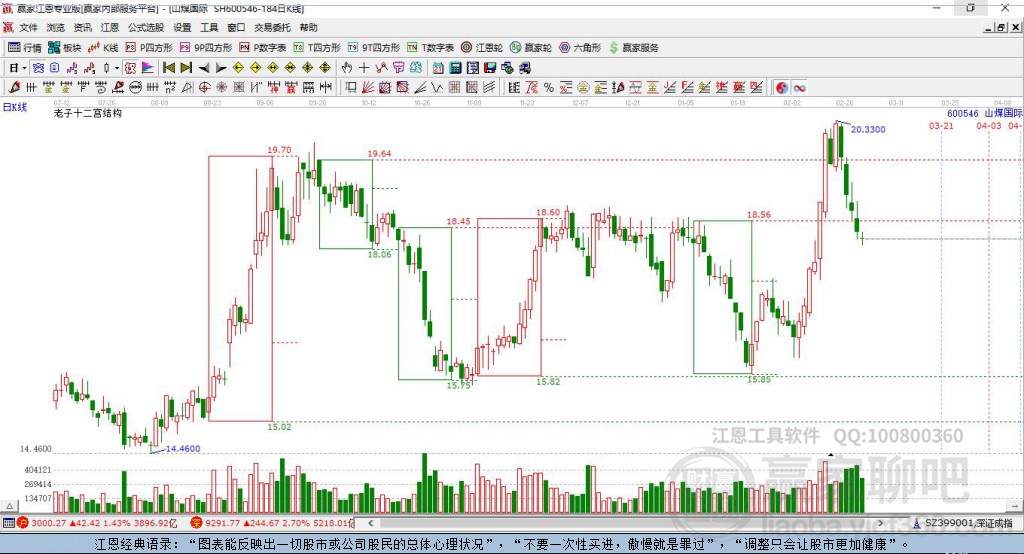Click the 深 index 9291.77 status entry
Image resolution: width=1024 pixels, height=554 pixels.
tap(272, 523)
